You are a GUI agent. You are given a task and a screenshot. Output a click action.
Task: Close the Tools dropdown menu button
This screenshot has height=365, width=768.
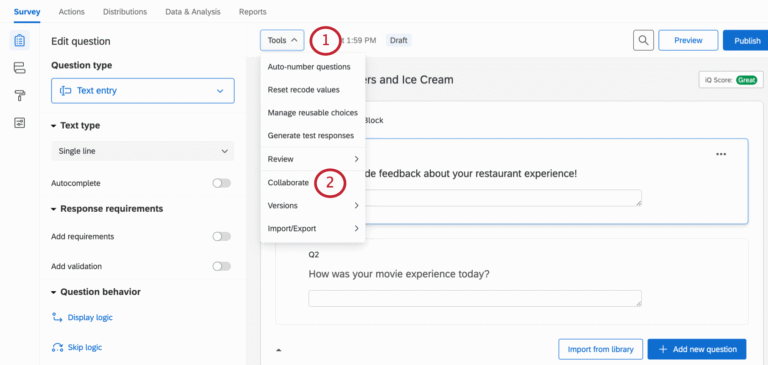point(282,40)
